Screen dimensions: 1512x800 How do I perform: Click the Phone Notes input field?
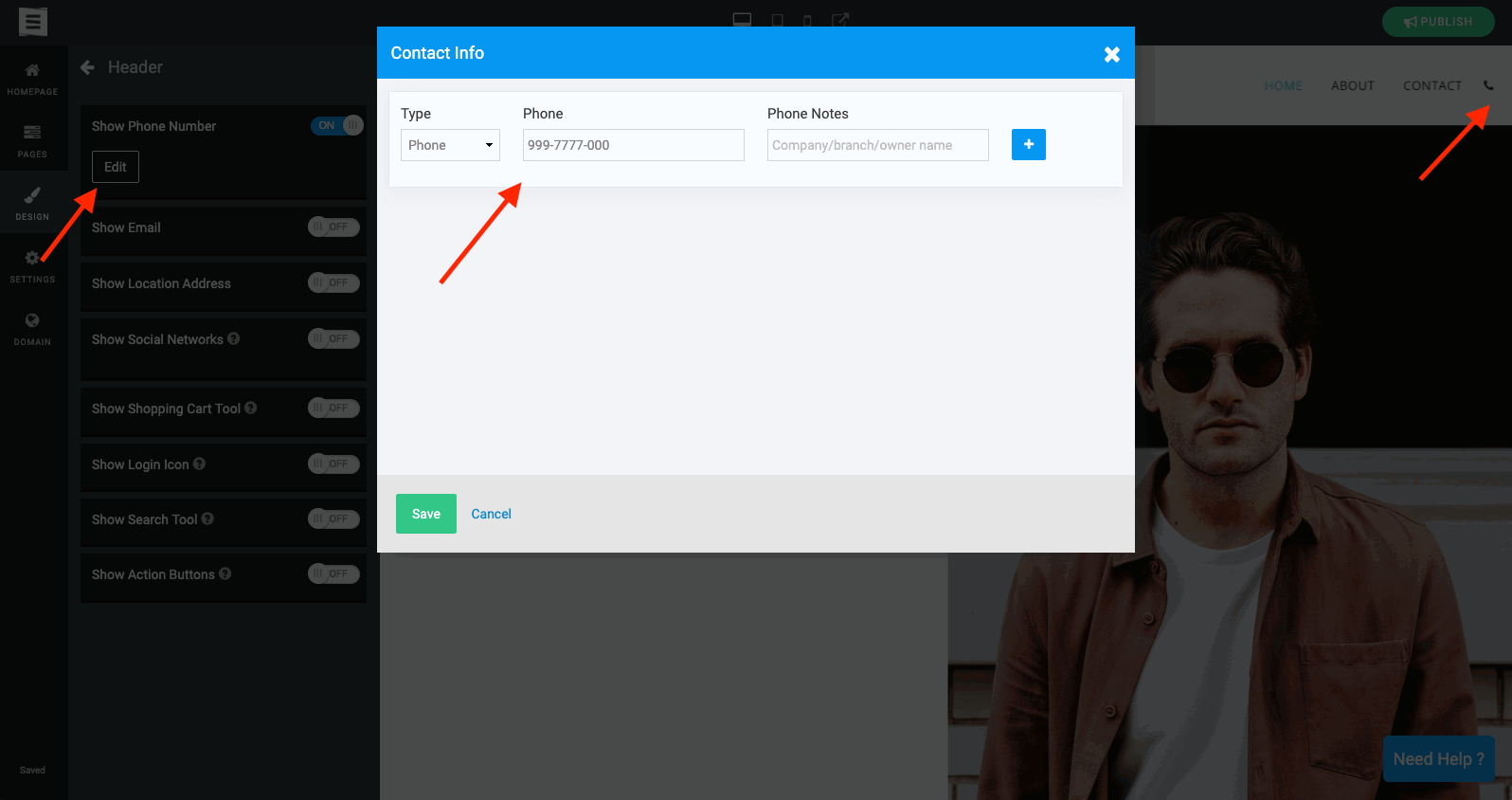(878, 145)
